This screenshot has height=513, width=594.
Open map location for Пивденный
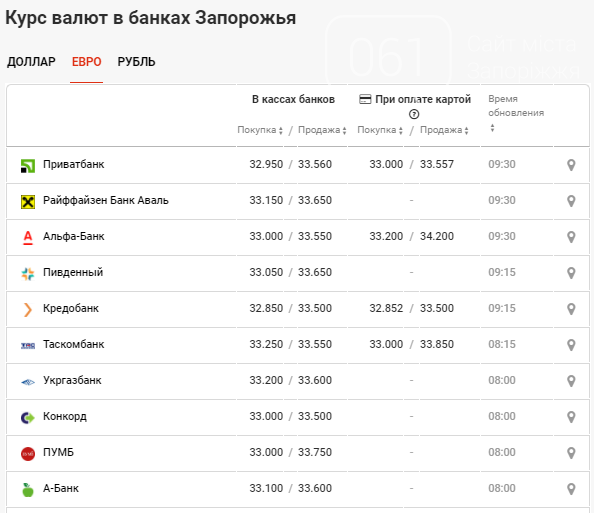[571, 273]
